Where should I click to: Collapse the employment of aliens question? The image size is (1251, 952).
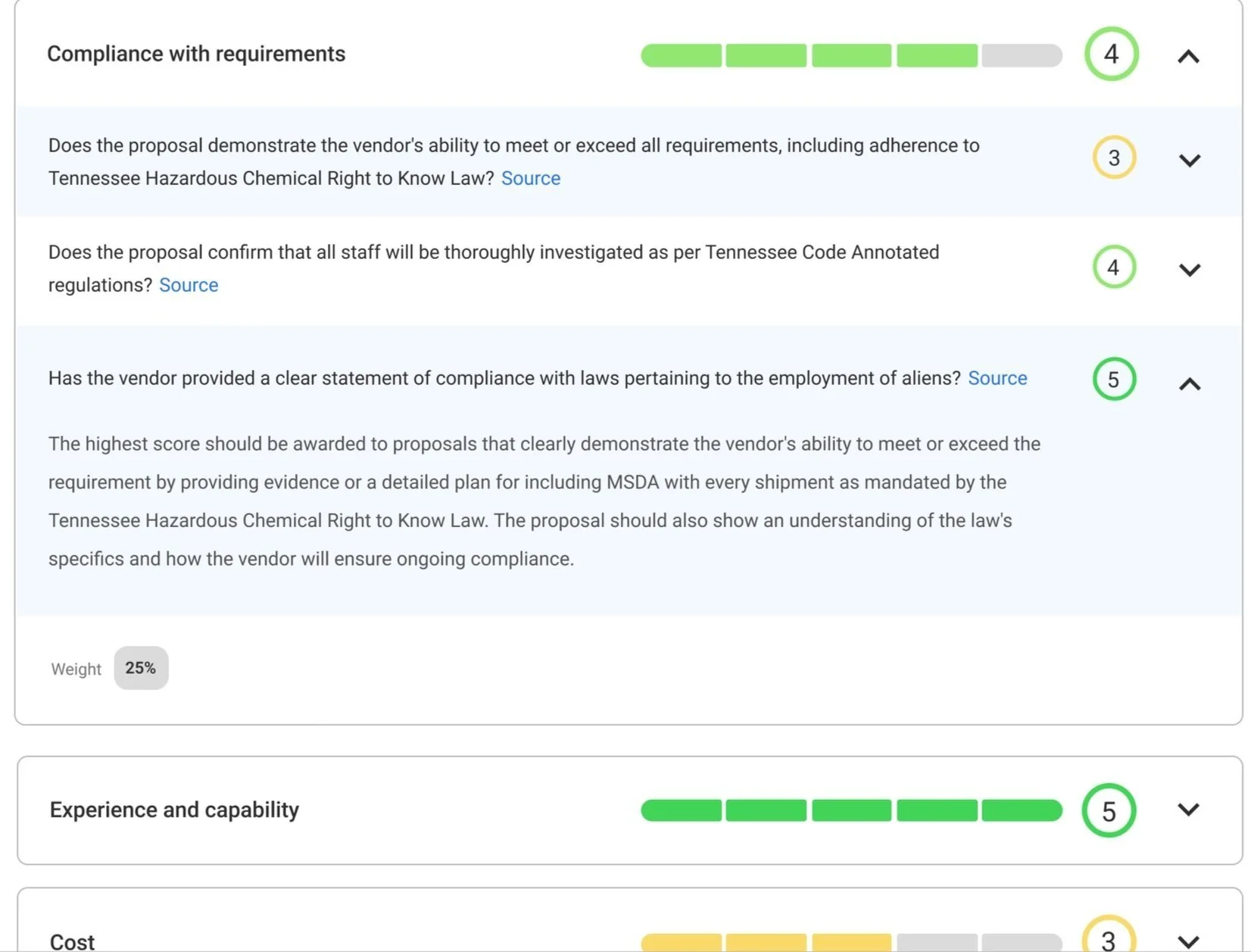click(1190, 384)
